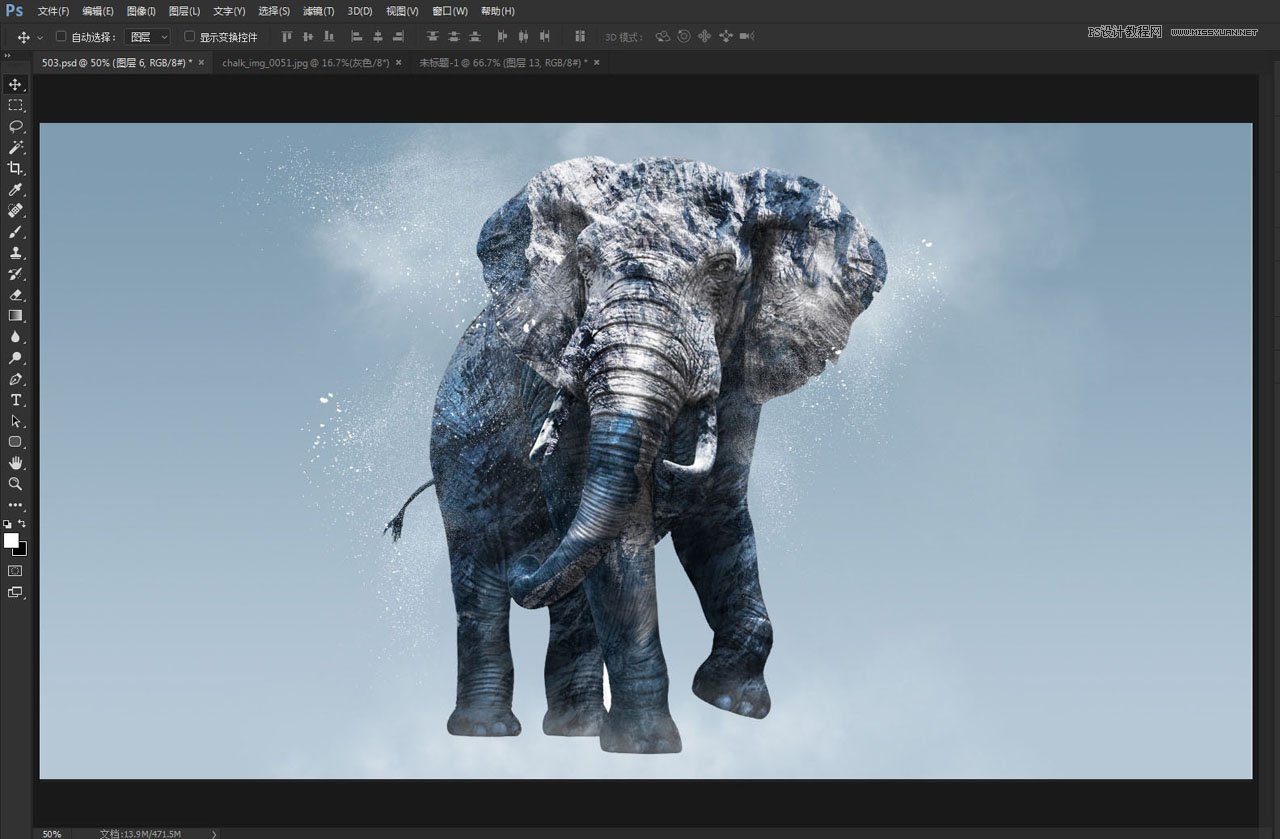Select the Magic Wand tool

click(x=15, y=148)
